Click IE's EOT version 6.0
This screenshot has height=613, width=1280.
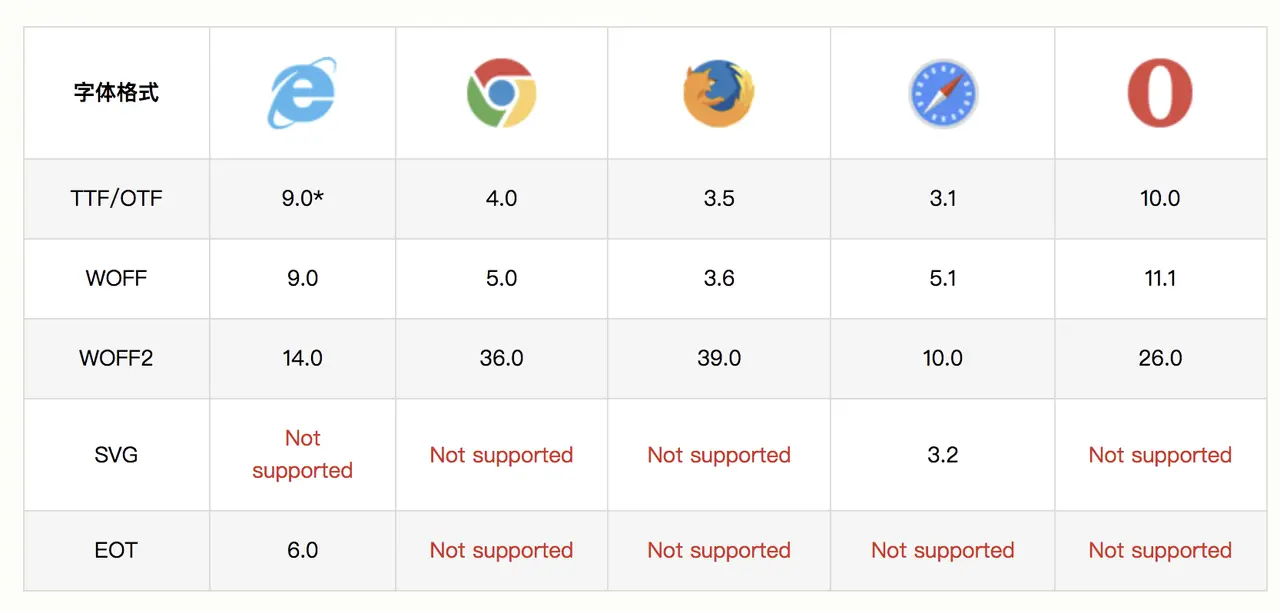click(x=302, y=550)
